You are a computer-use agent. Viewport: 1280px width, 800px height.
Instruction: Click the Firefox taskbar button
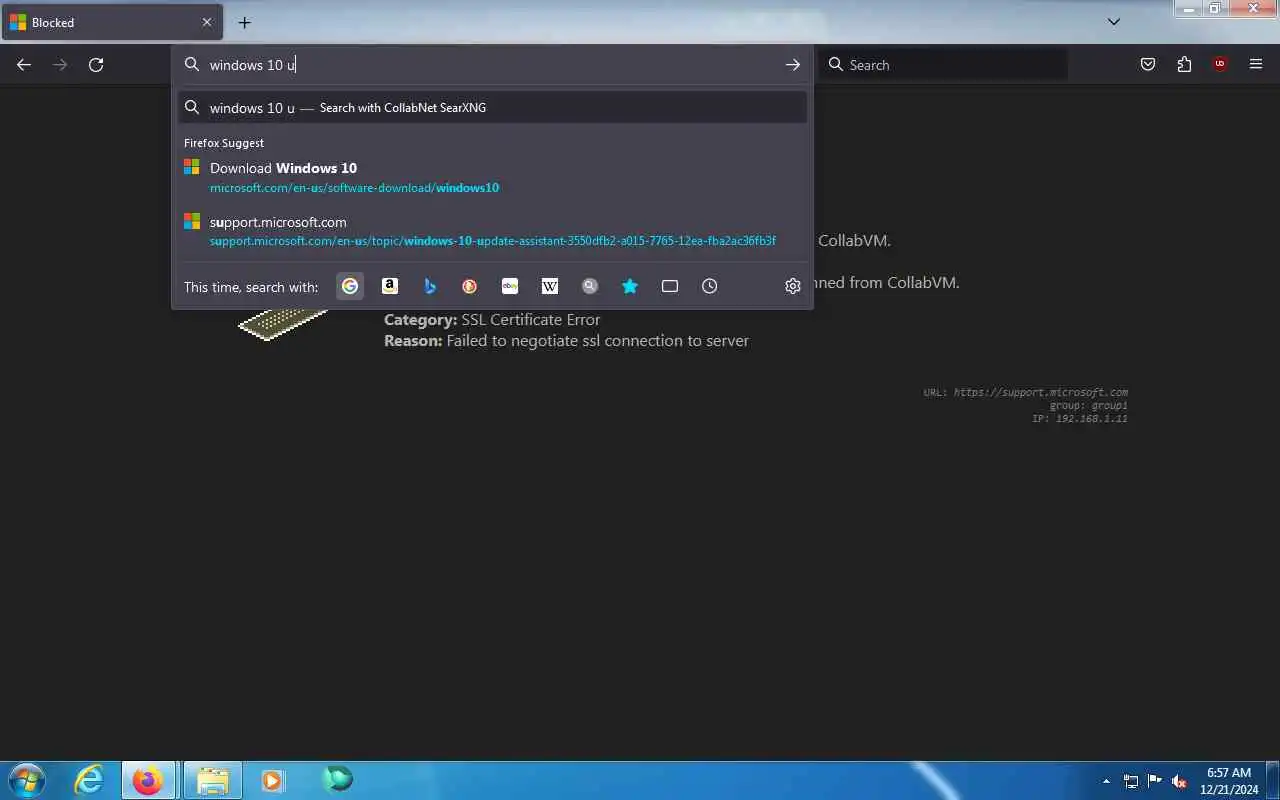tap(148, 780)
